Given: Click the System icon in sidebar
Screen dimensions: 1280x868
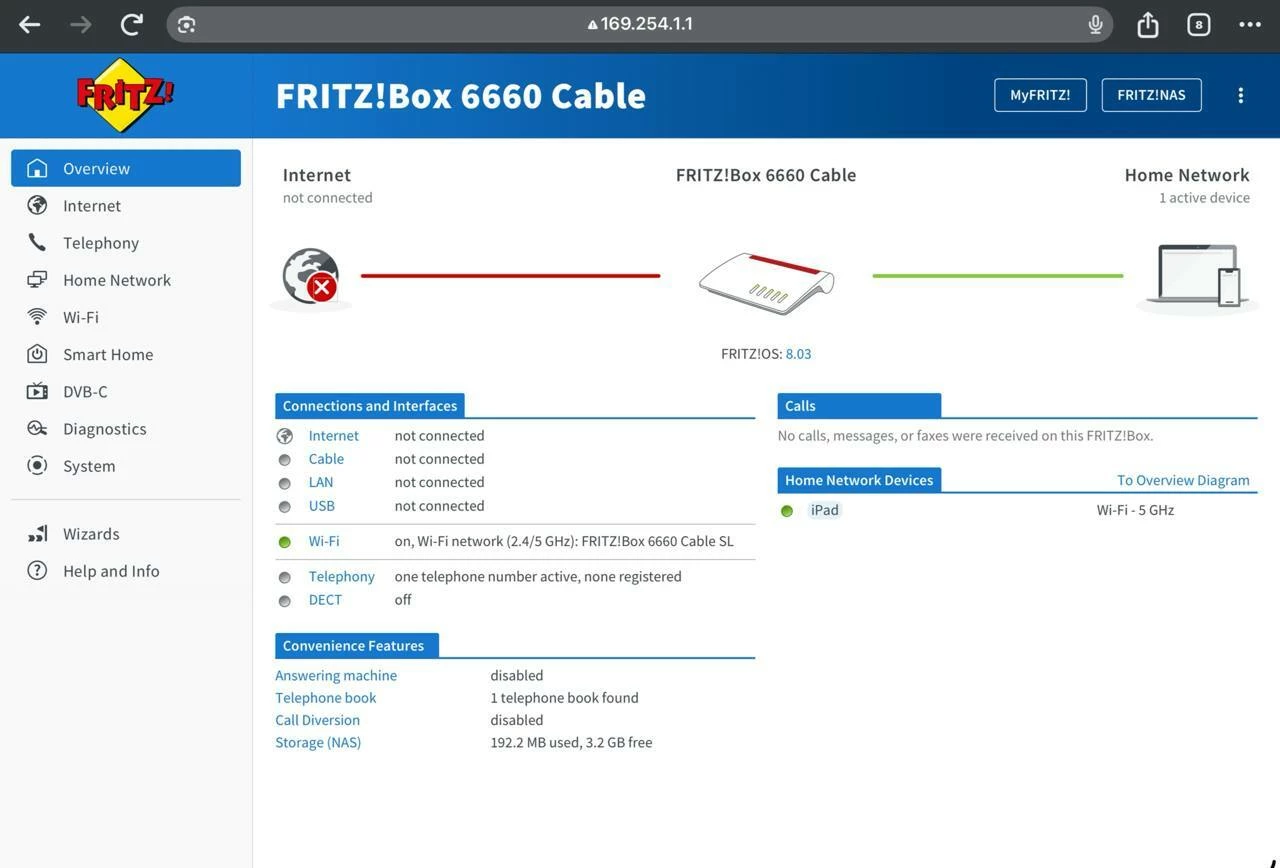Looking at the screenshot, I should click(37, 466).
